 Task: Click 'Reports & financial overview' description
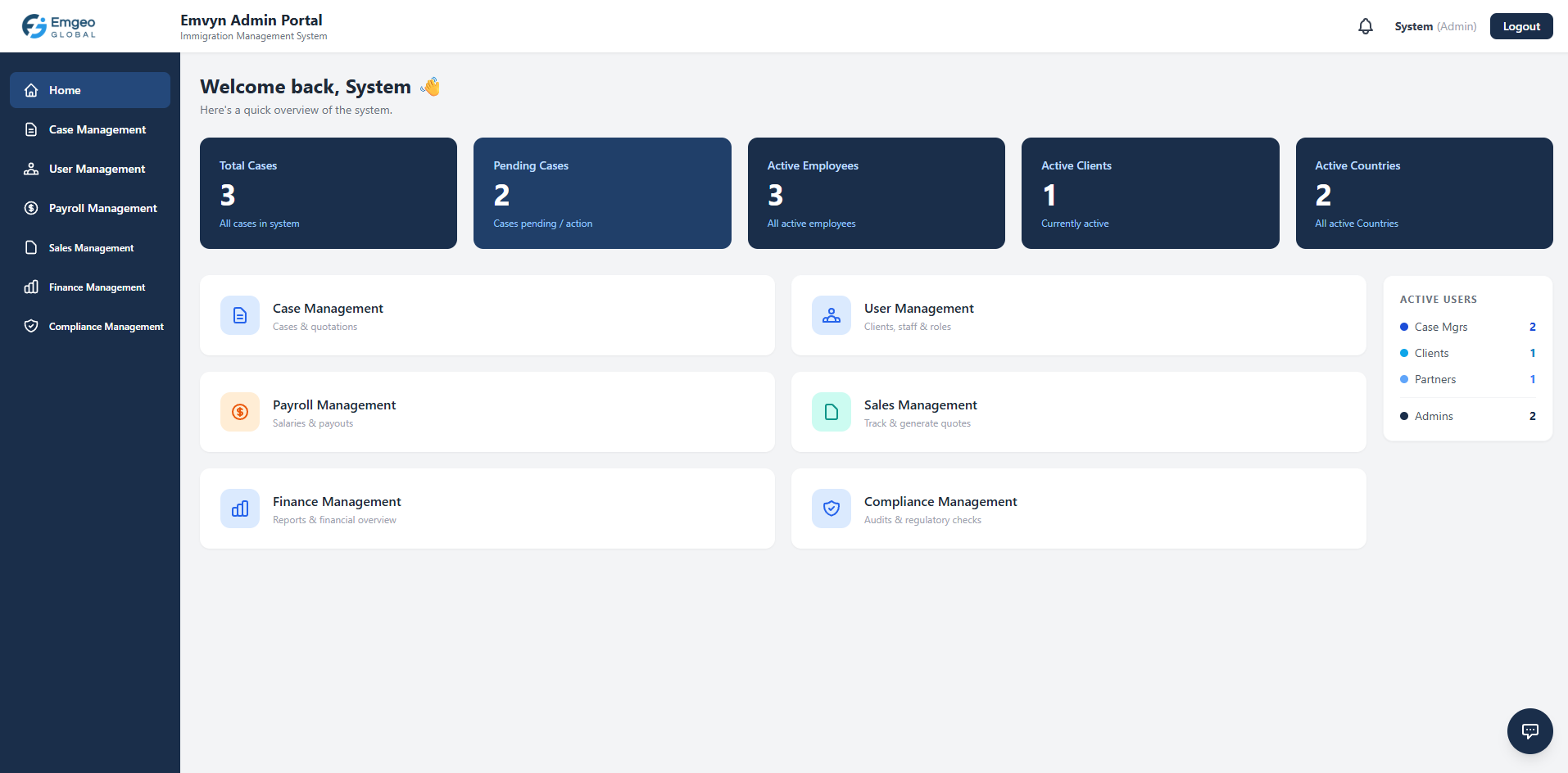334,520
